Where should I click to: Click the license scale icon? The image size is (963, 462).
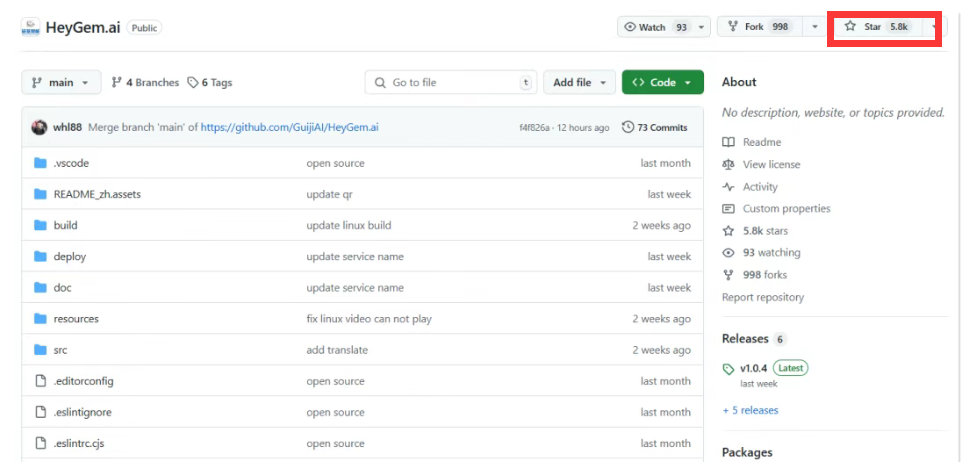(728, 165)
